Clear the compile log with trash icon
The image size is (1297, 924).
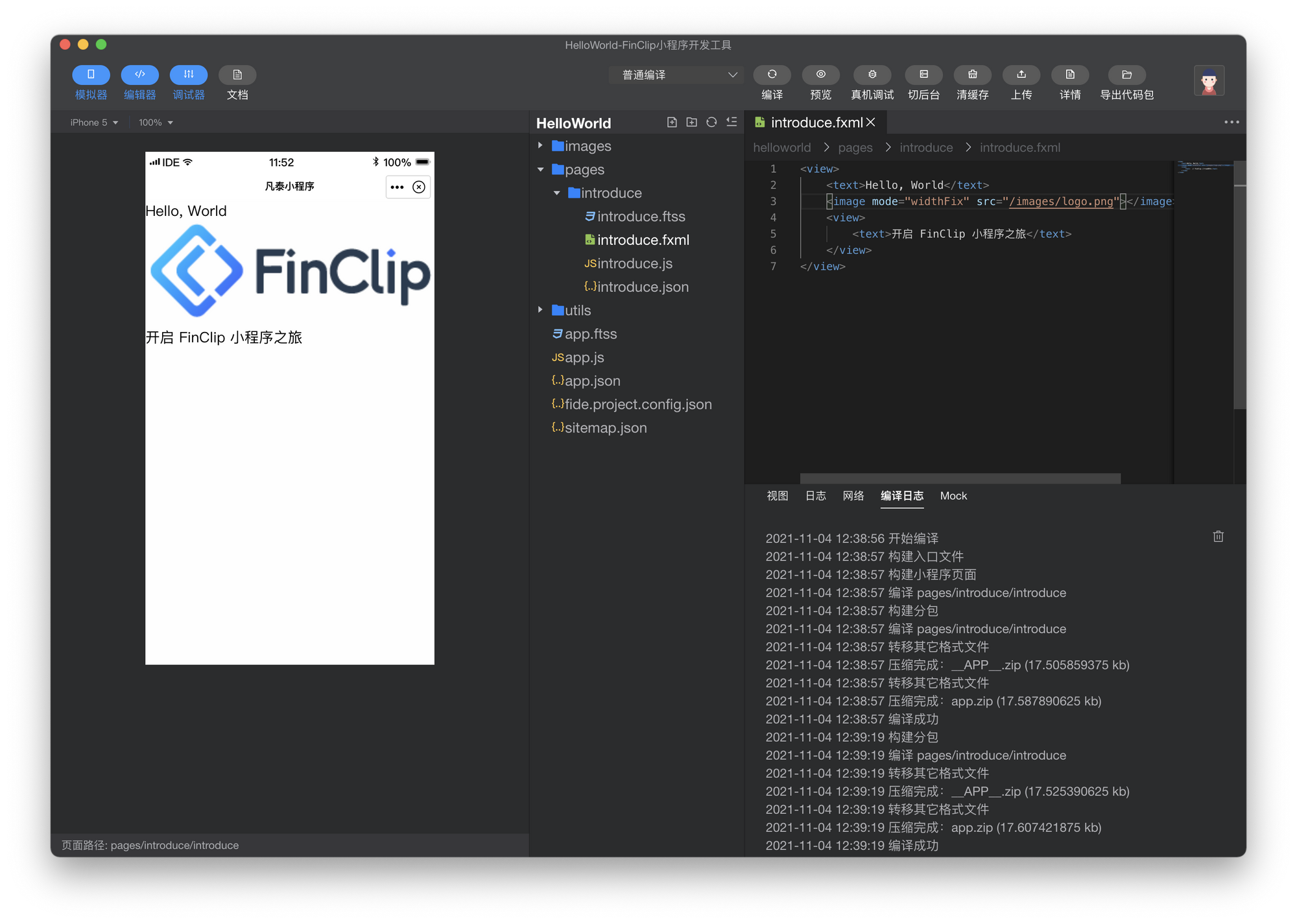[x=1219, y=536]
